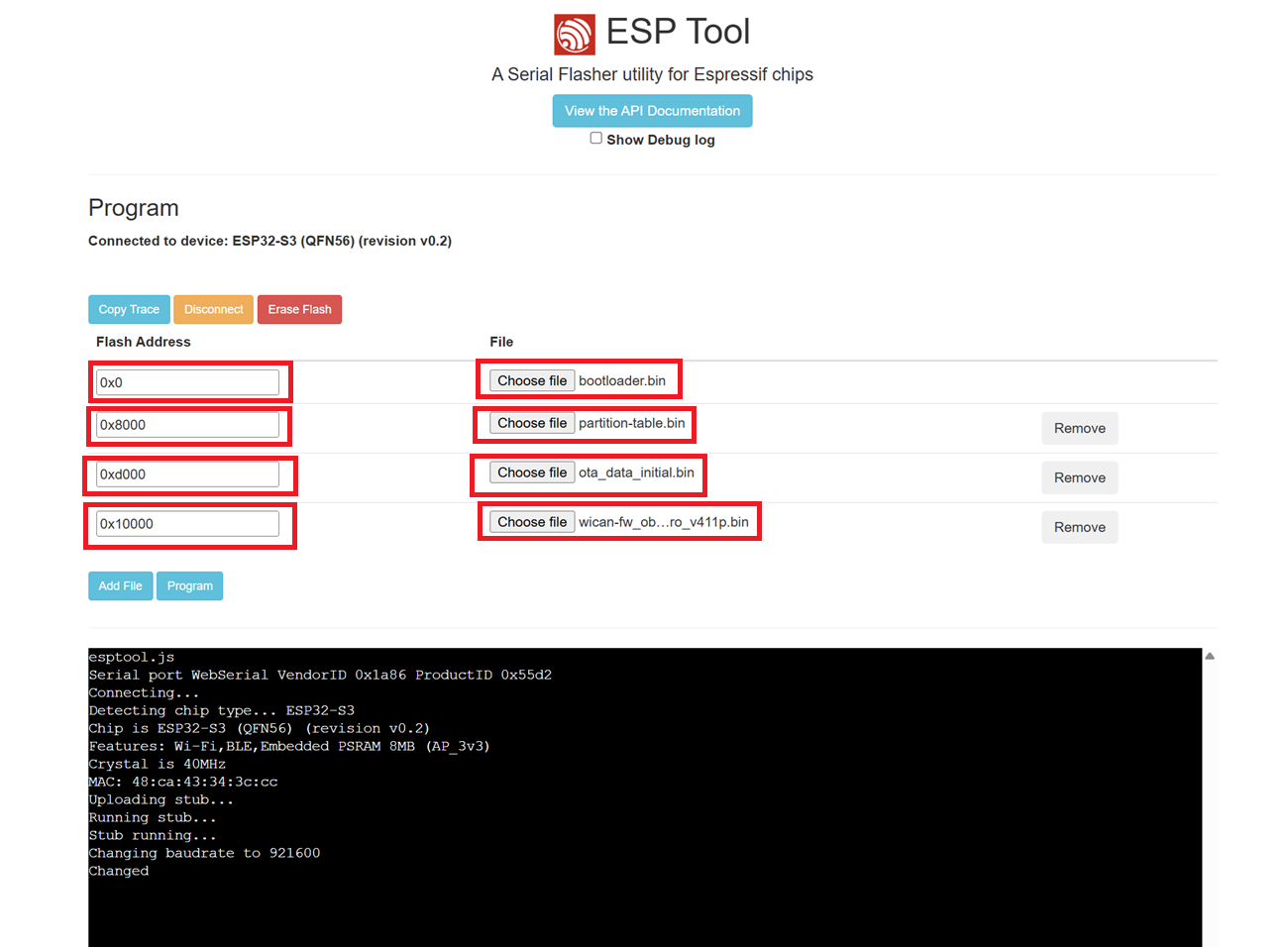
Task: Disconnect from the ESP32-S3 device
Action: click(213, 309)
